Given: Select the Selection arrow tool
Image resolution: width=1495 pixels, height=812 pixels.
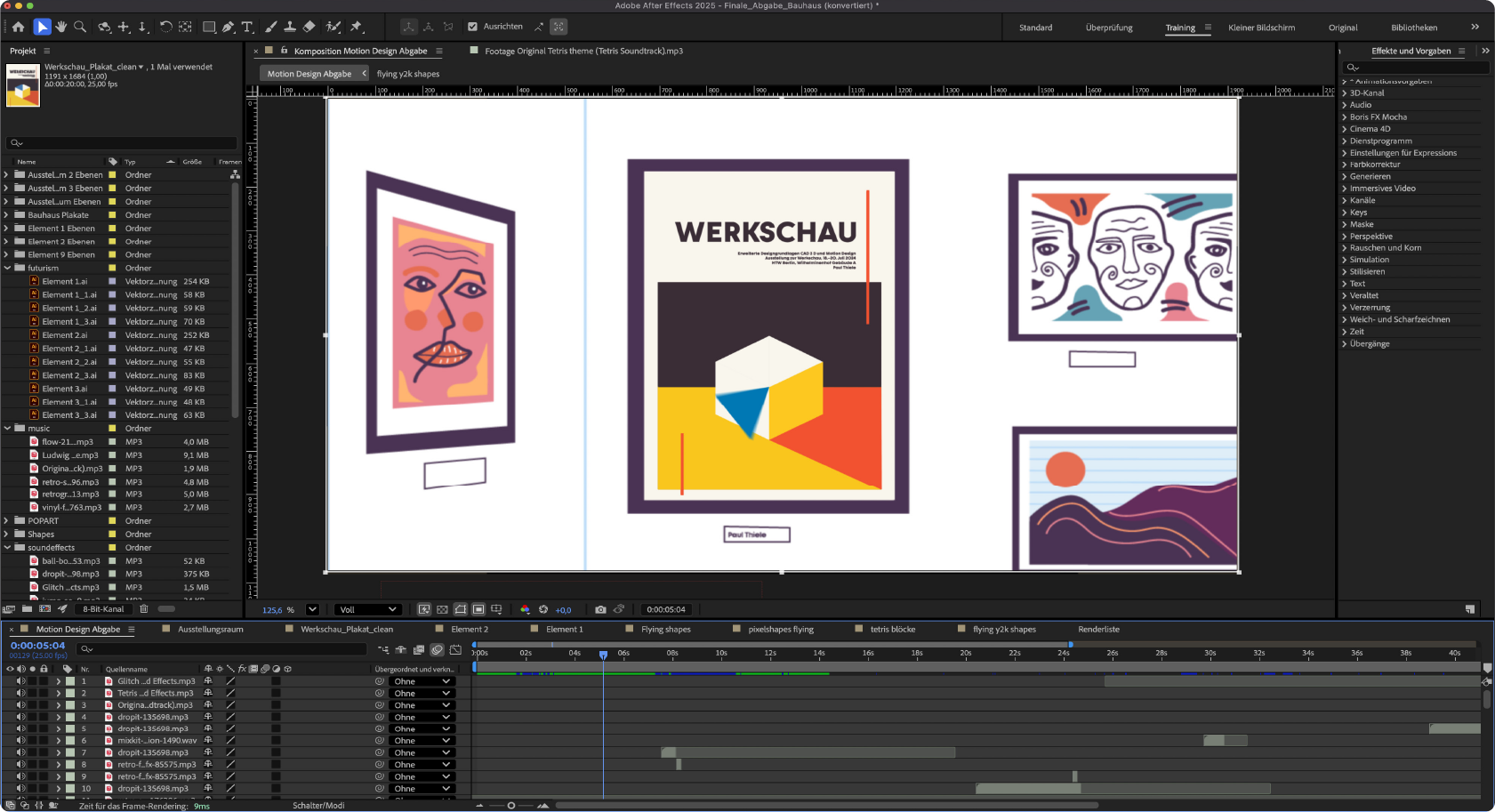Looking at the screenshot, I should point(42,27).
